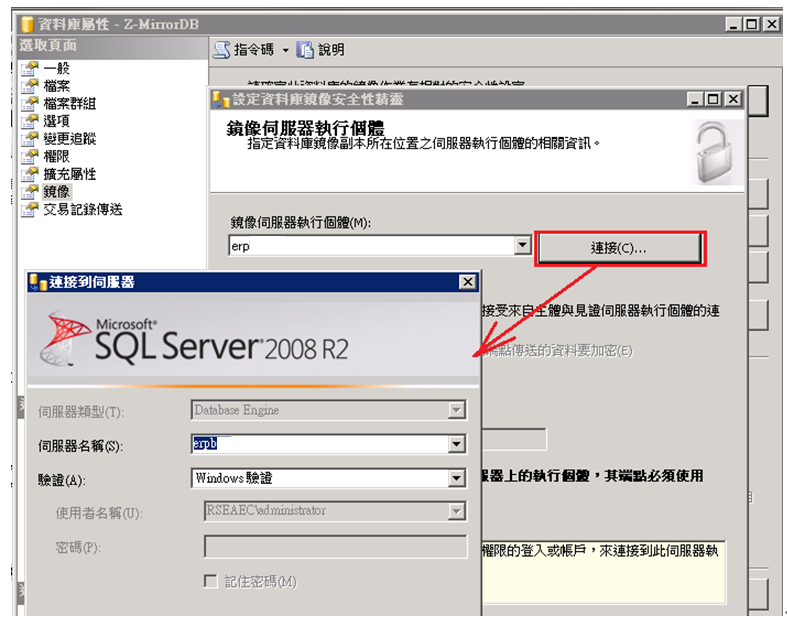The height and width of the screenshot is (621, 787).
Task: Open the 選項 page
Action: (56, 121)
